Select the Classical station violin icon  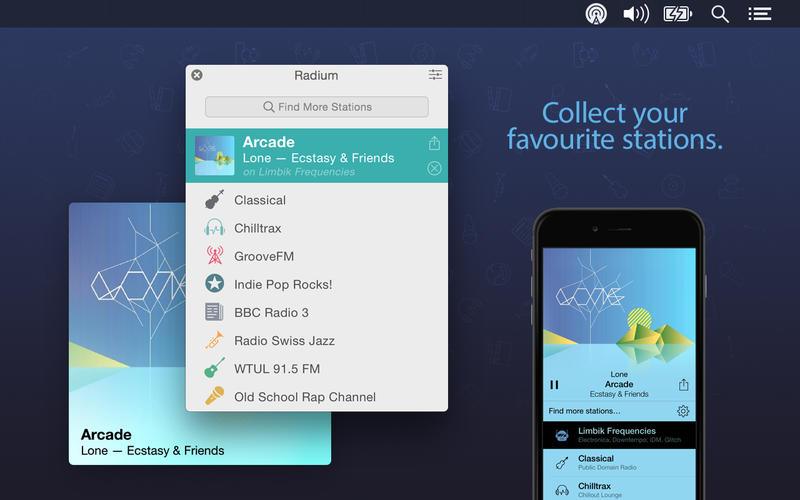point(214,199)
